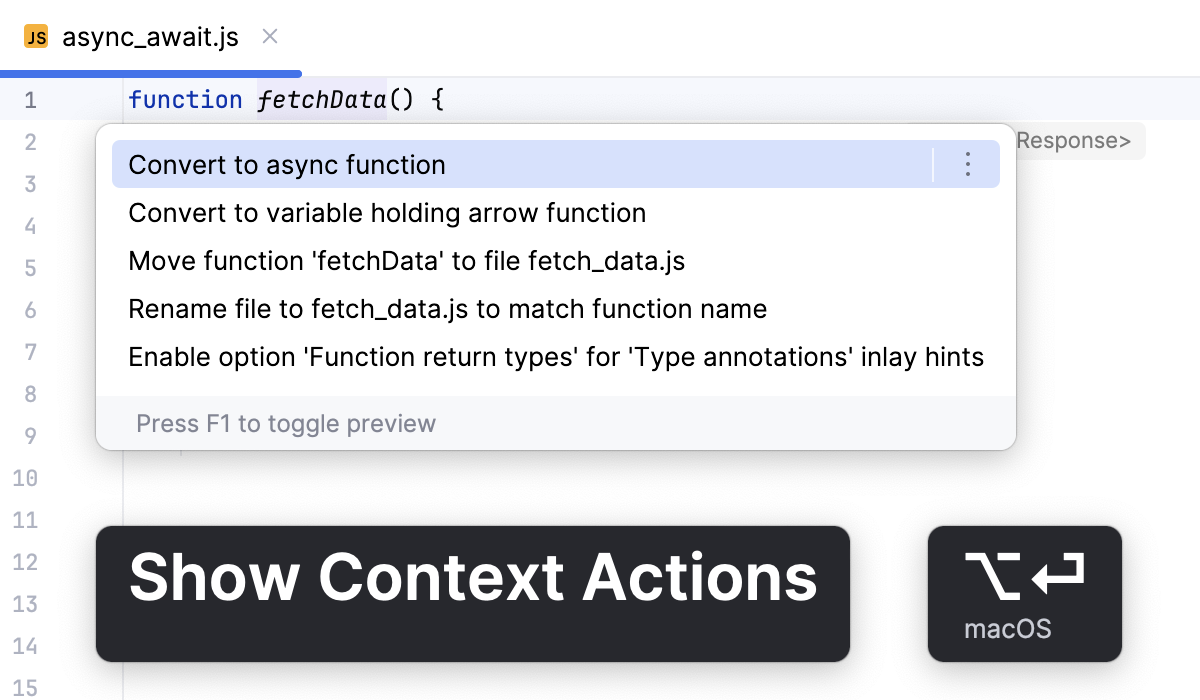The height and width of the screenshot is (700, 1200).
Task: Click the Response type inlay hint
Action: point(1072,141)
